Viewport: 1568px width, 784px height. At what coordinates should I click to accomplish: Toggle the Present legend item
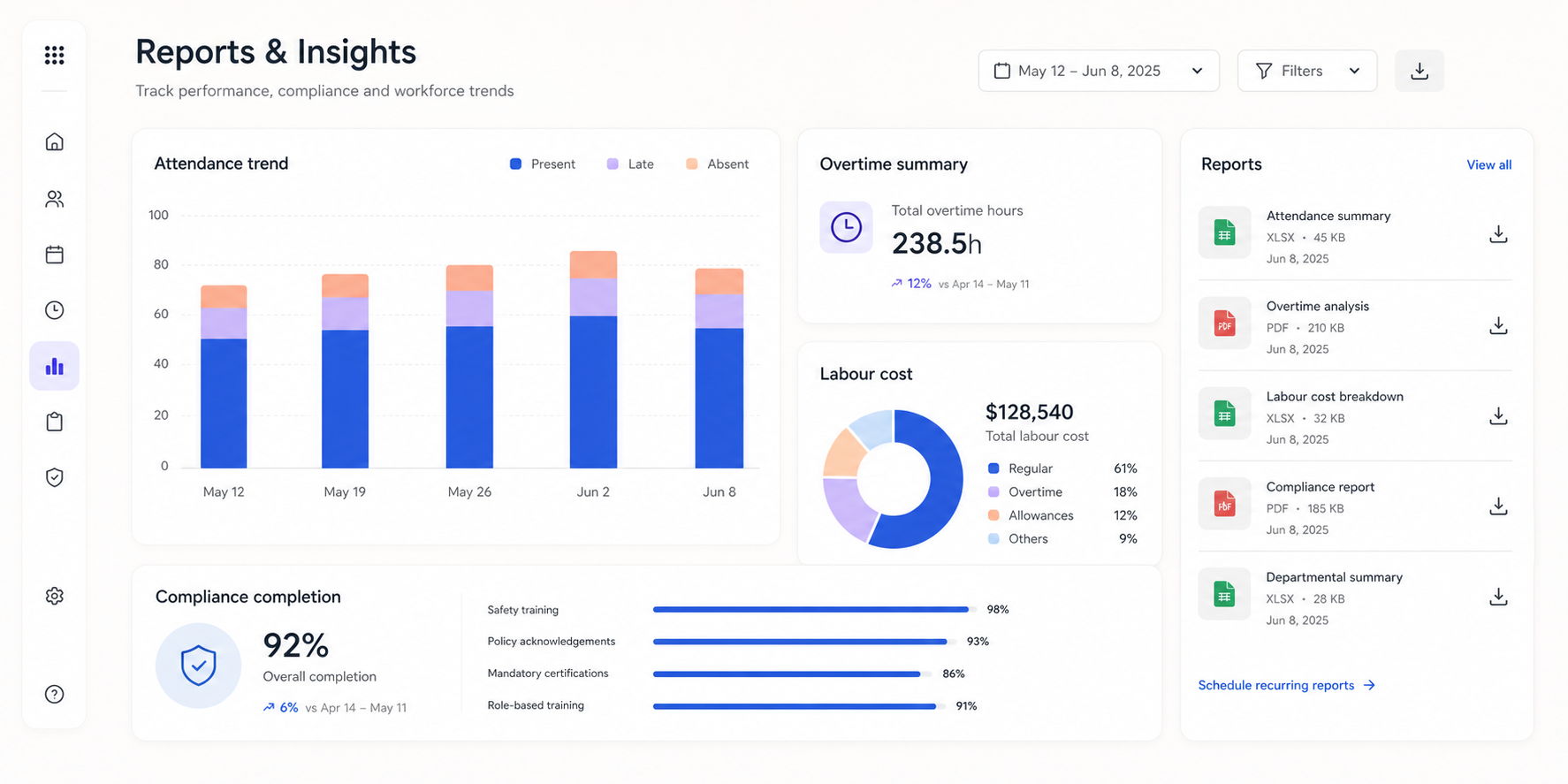click(543, 164)
